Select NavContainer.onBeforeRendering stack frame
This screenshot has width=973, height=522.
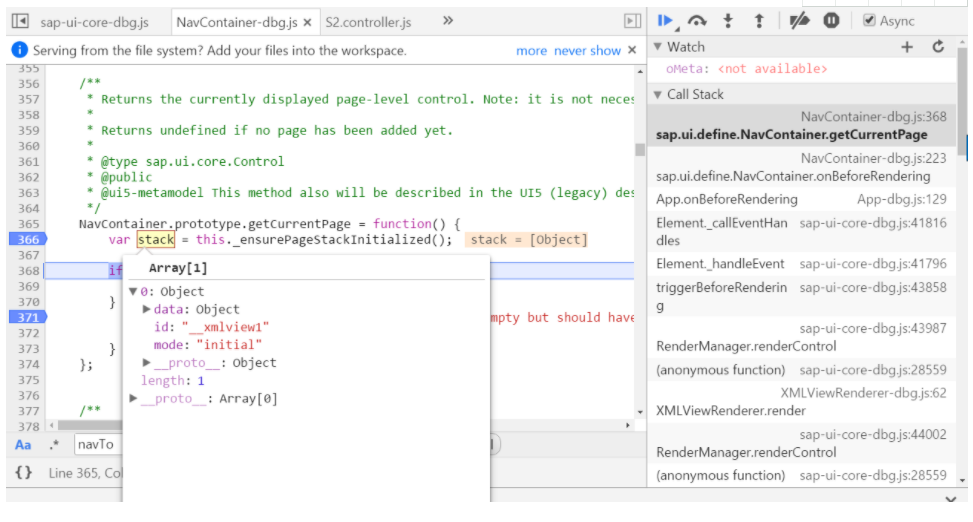[802, 167]
